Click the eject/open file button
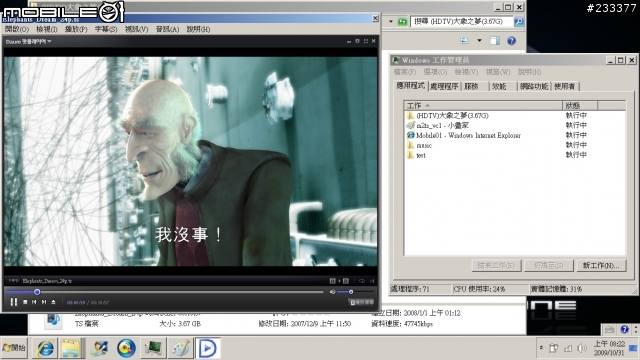640x360 pixels. (x=53, y=302)
